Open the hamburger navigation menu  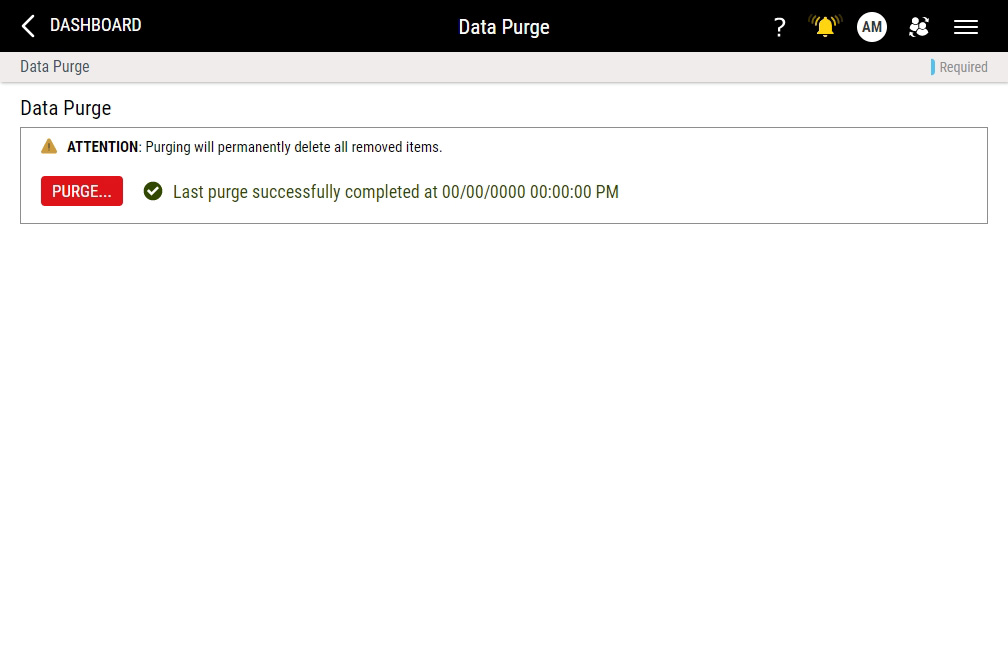tap(965, 27)
